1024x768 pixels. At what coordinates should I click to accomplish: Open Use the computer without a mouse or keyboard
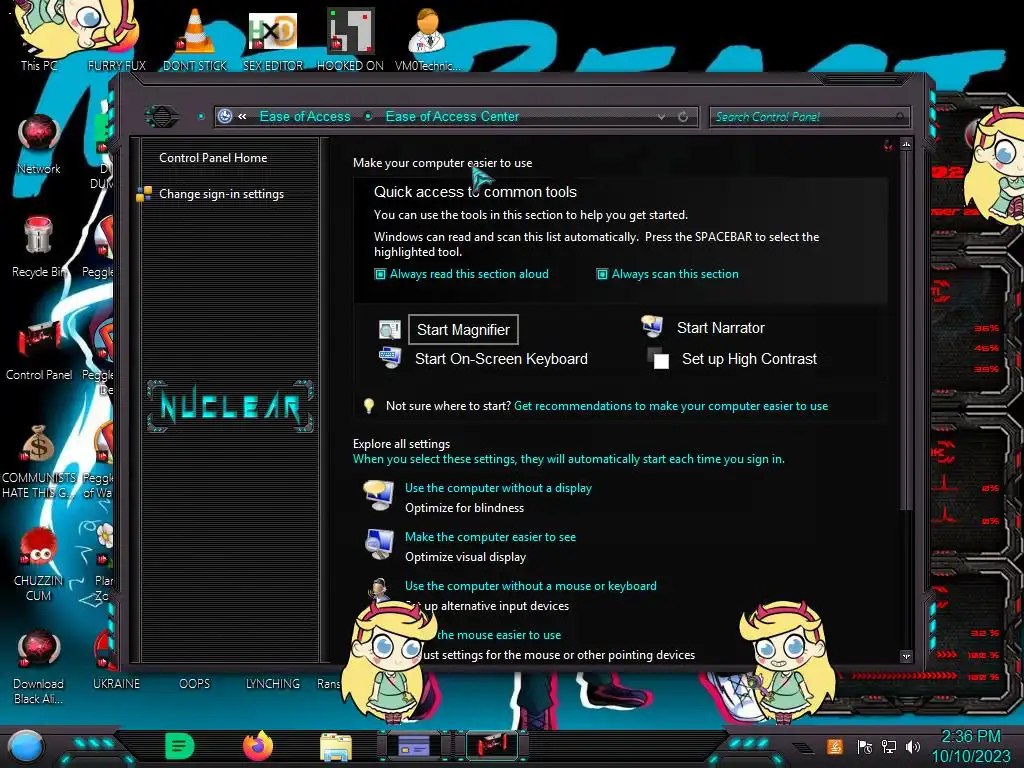pyautogui.click(x=531, y=586)
